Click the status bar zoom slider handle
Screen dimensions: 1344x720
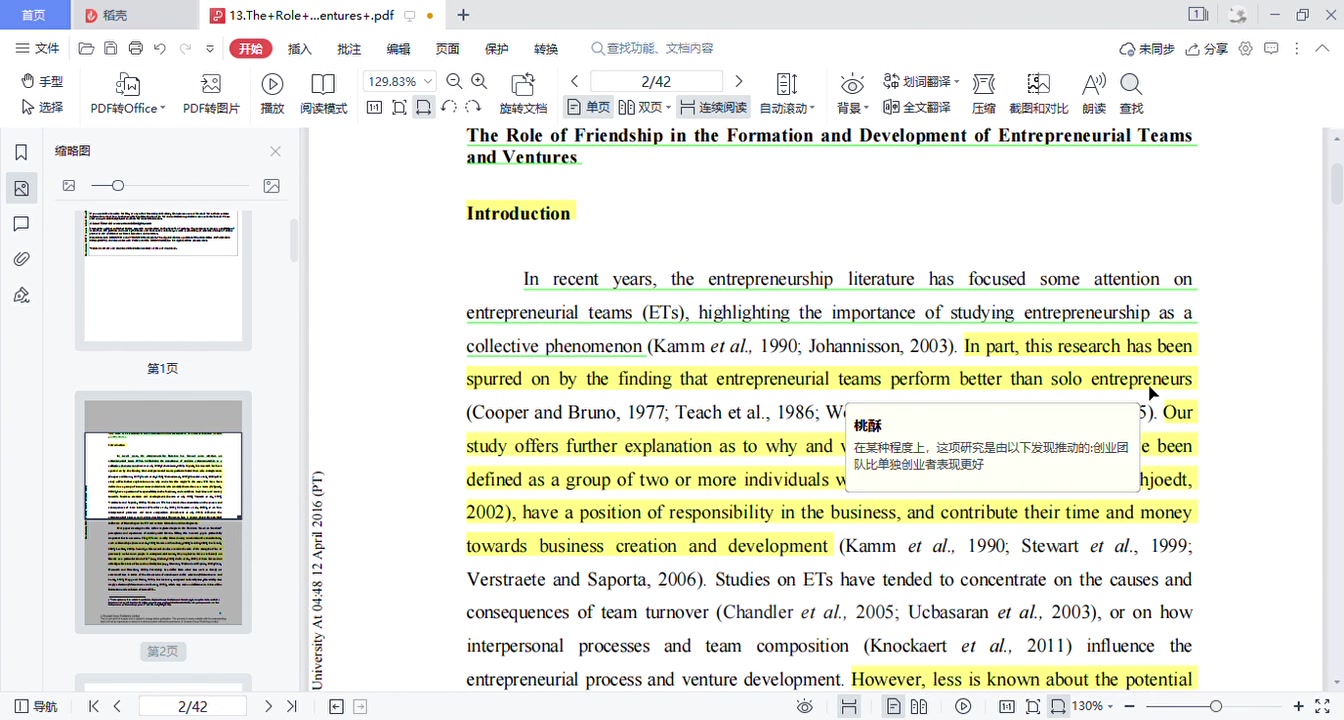coord(1216,706)
